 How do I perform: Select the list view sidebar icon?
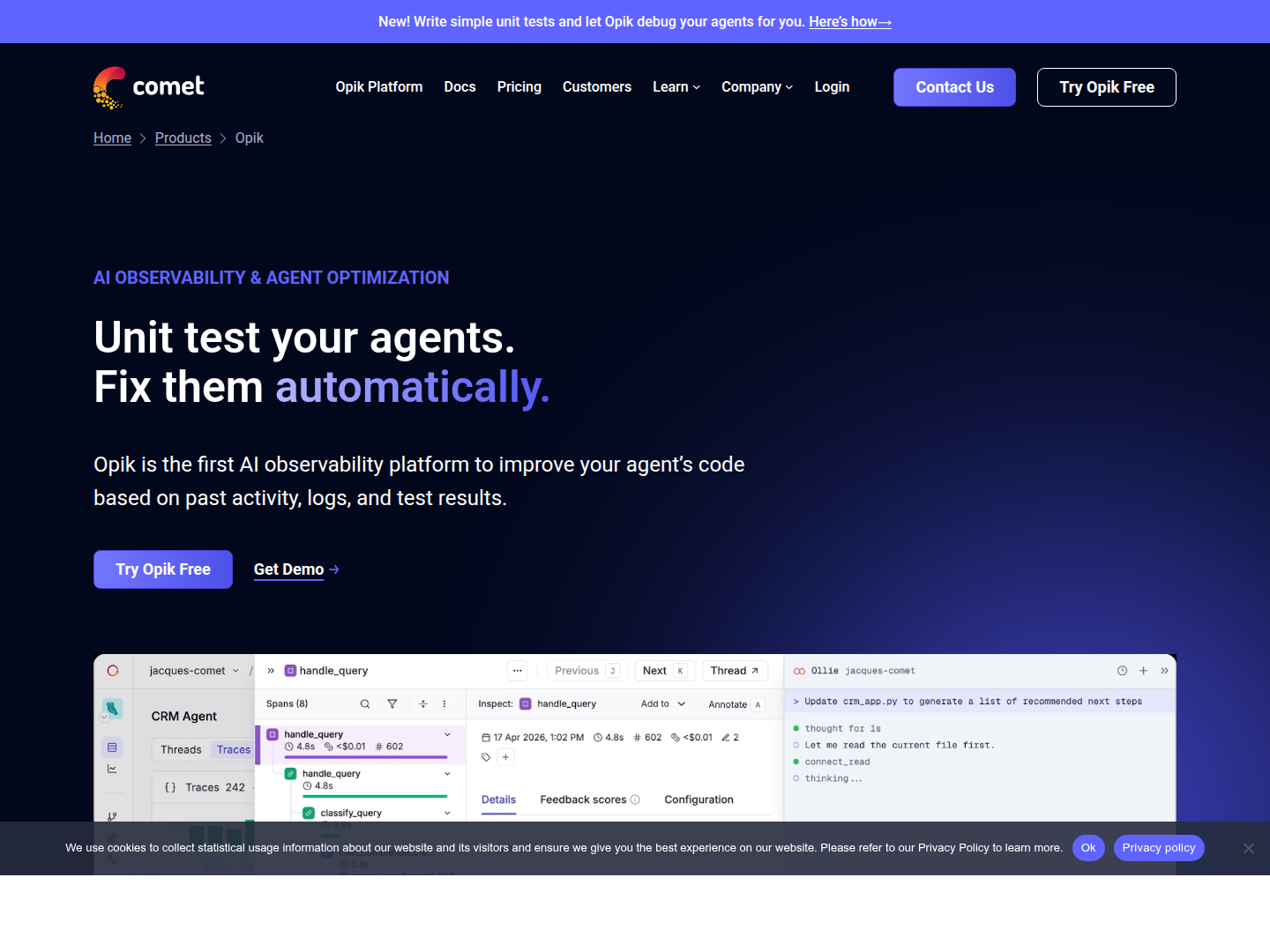(x=112, y=747)
